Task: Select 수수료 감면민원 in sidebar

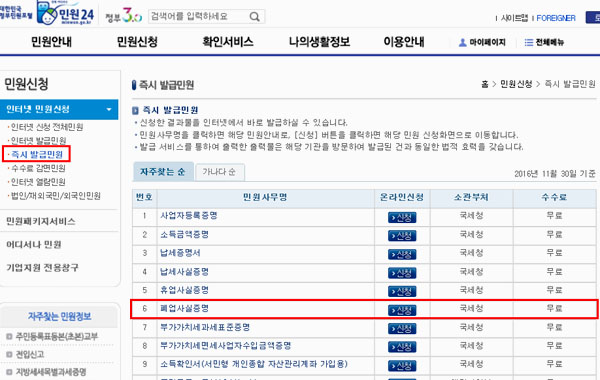Action: click(x=38, y=168)
